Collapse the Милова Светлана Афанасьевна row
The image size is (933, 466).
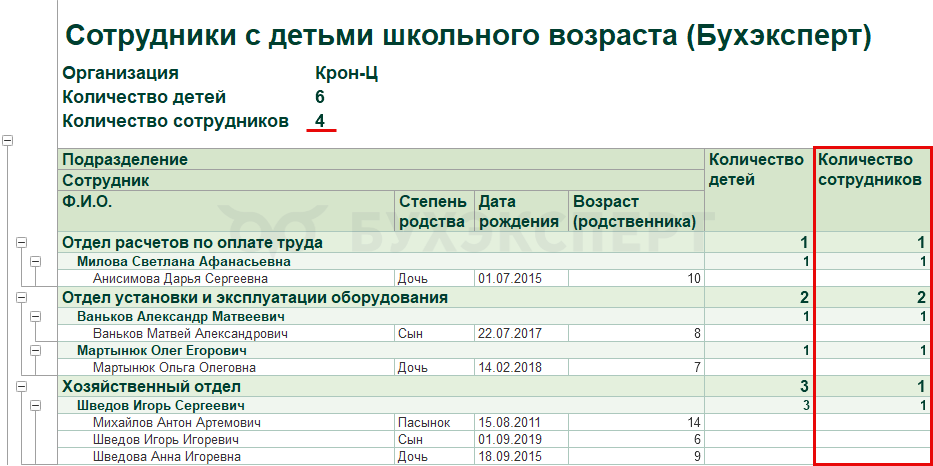[x=36, y=261]
